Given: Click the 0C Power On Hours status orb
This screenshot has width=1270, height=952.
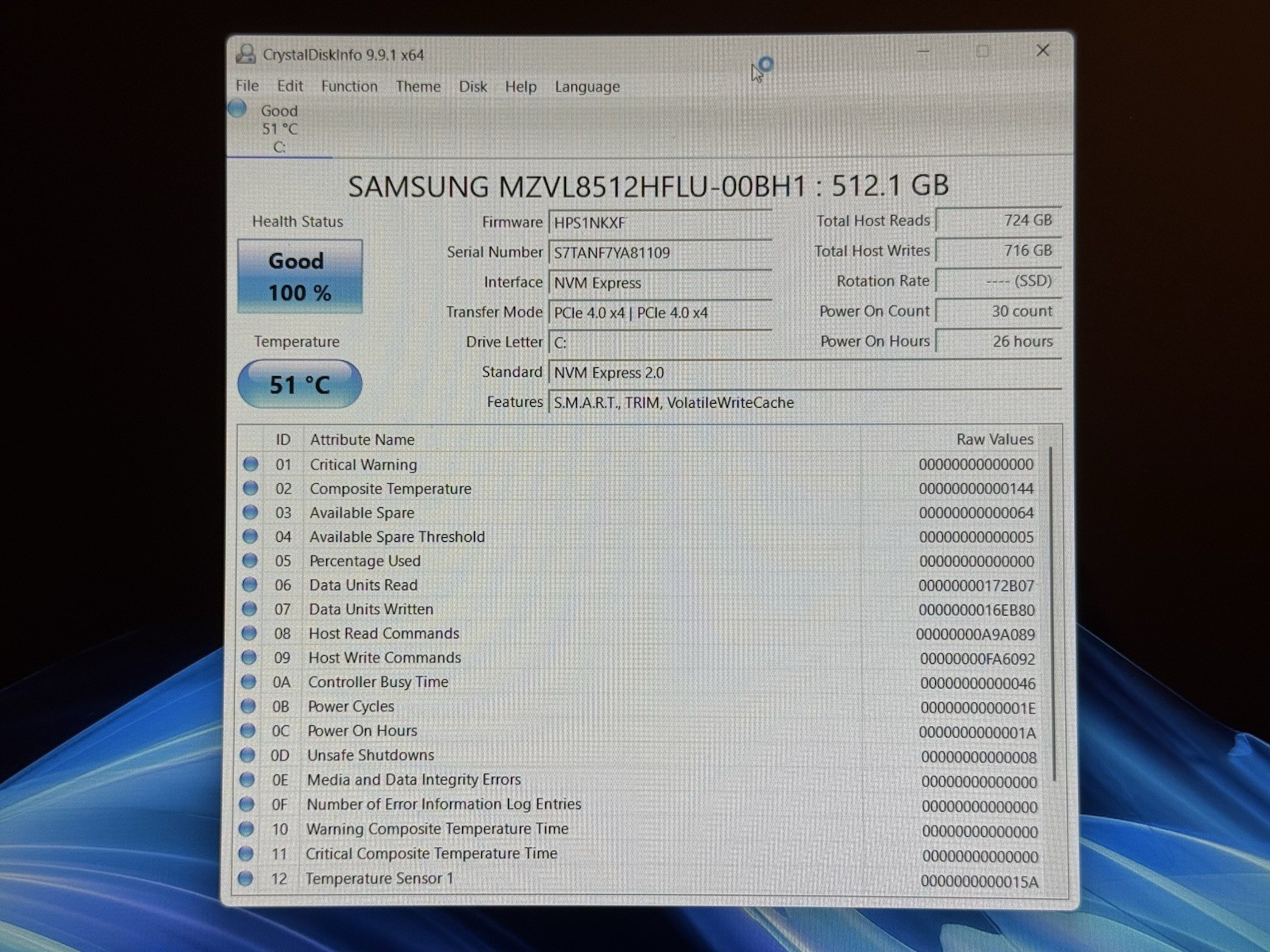Looking at the screenshot, I should click(248, 730).
